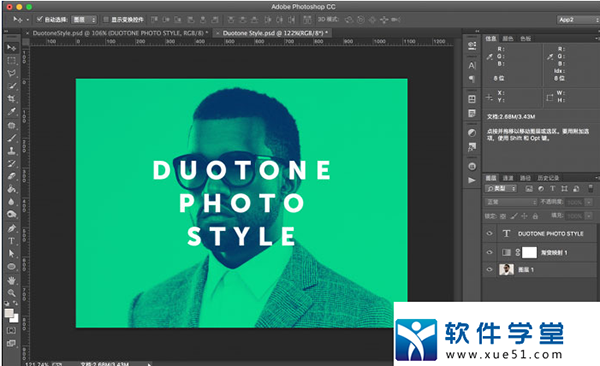The height and width of the screenshot is (366, 600).
Task: Open the blend mode 正常 dropdown
Action: pyautogui.click(x=511, y=202)
